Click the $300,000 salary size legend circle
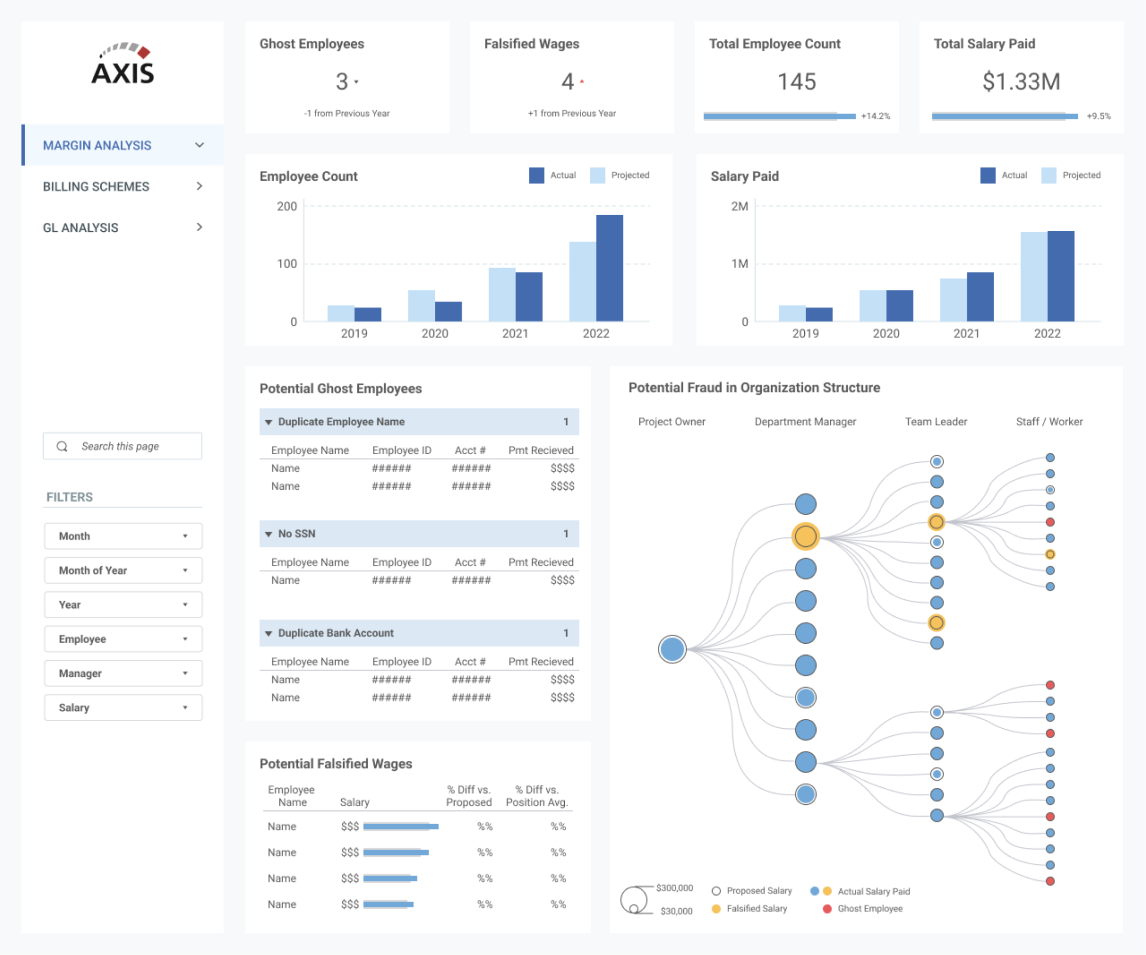 point(634,899)
